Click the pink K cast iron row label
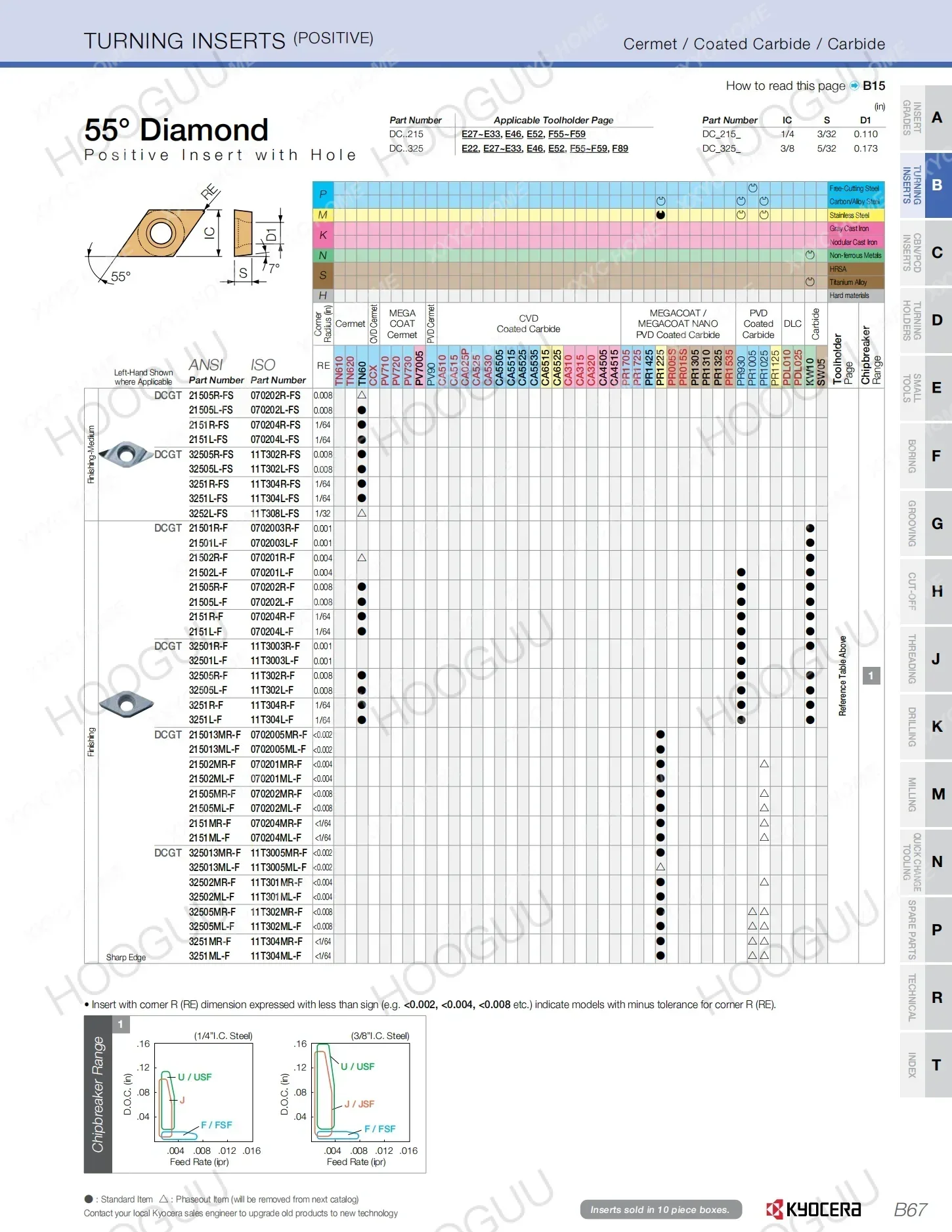Viewport: 952px width, 1232px height. [322, 235]
